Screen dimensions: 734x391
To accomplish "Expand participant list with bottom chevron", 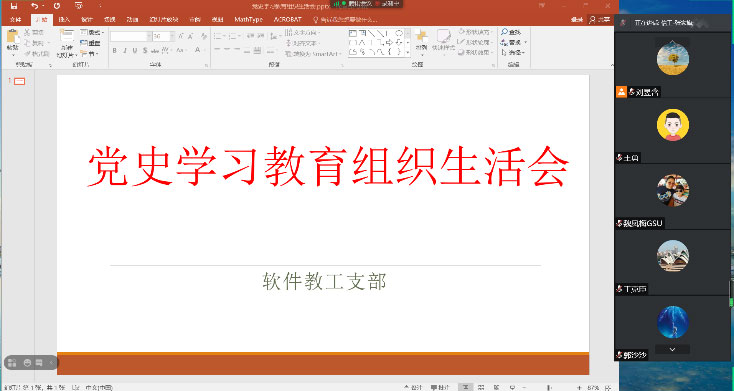I will pos(672,349).
